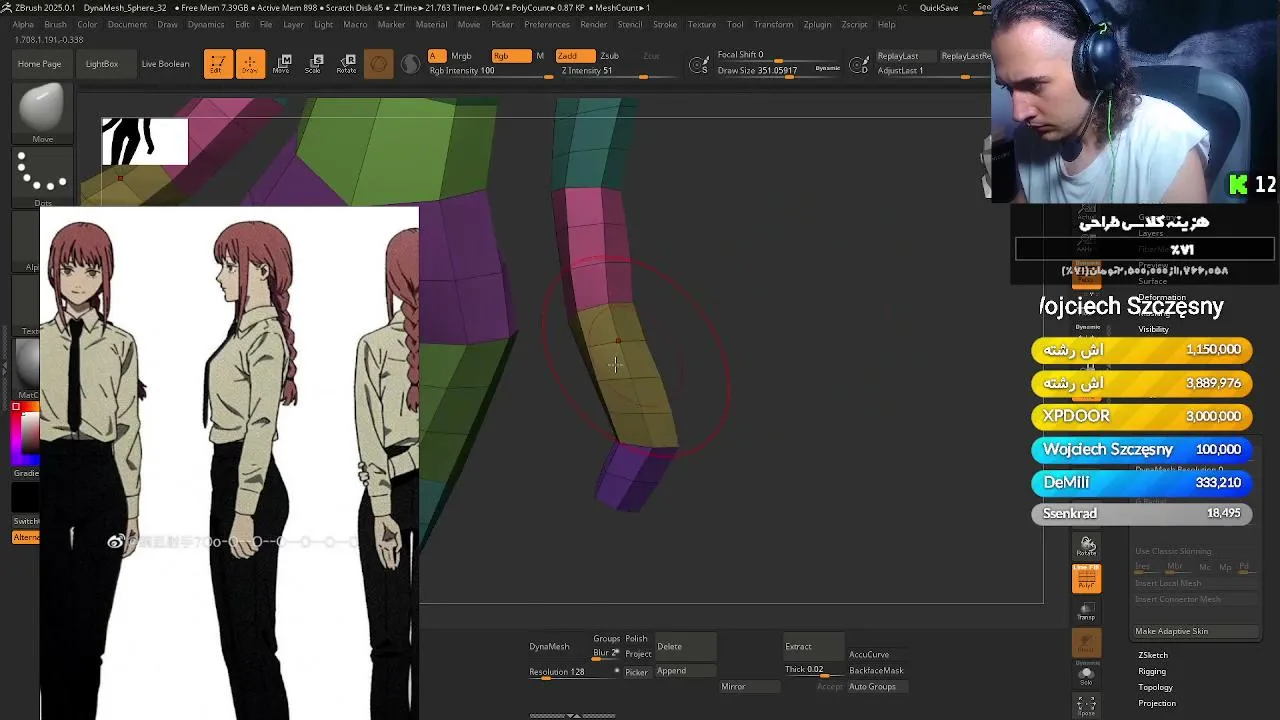Expand the Projection subpalette
Viewport: 1280px width, 720px height.
pos(1157,703)
